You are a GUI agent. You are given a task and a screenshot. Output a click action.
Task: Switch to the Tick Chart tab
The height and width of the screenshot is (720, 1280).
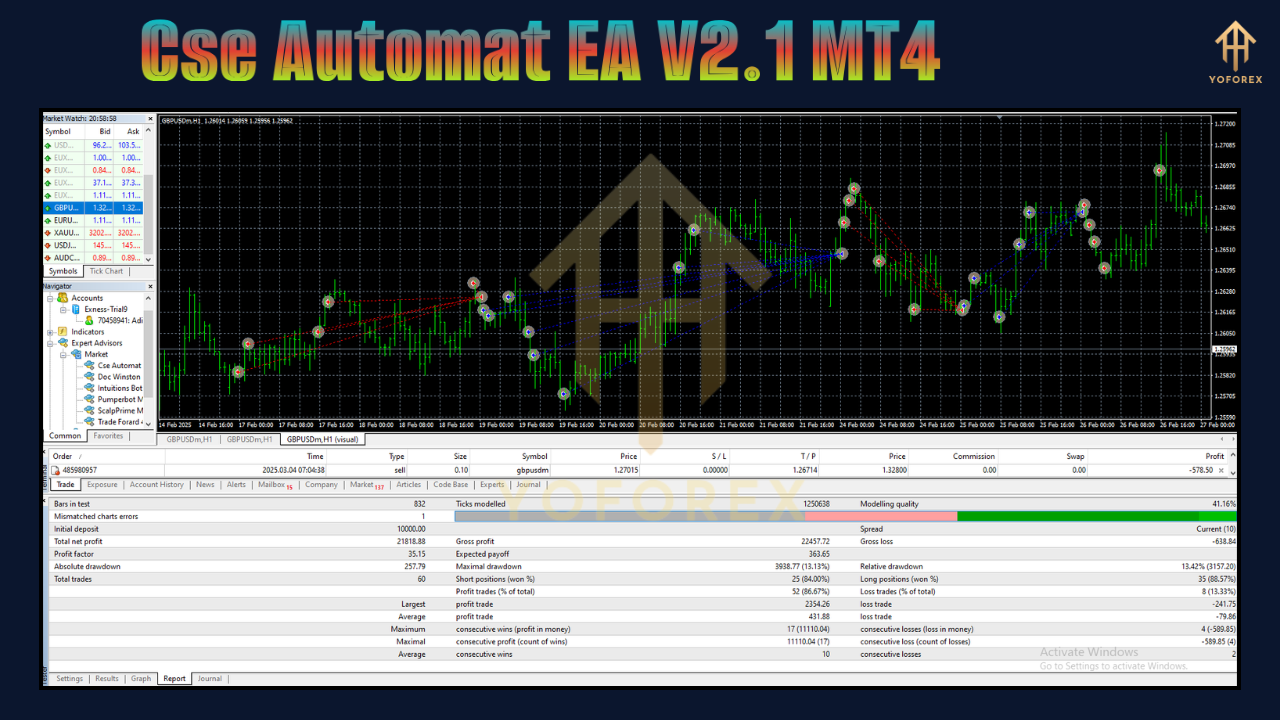click(x=106, y=270)
